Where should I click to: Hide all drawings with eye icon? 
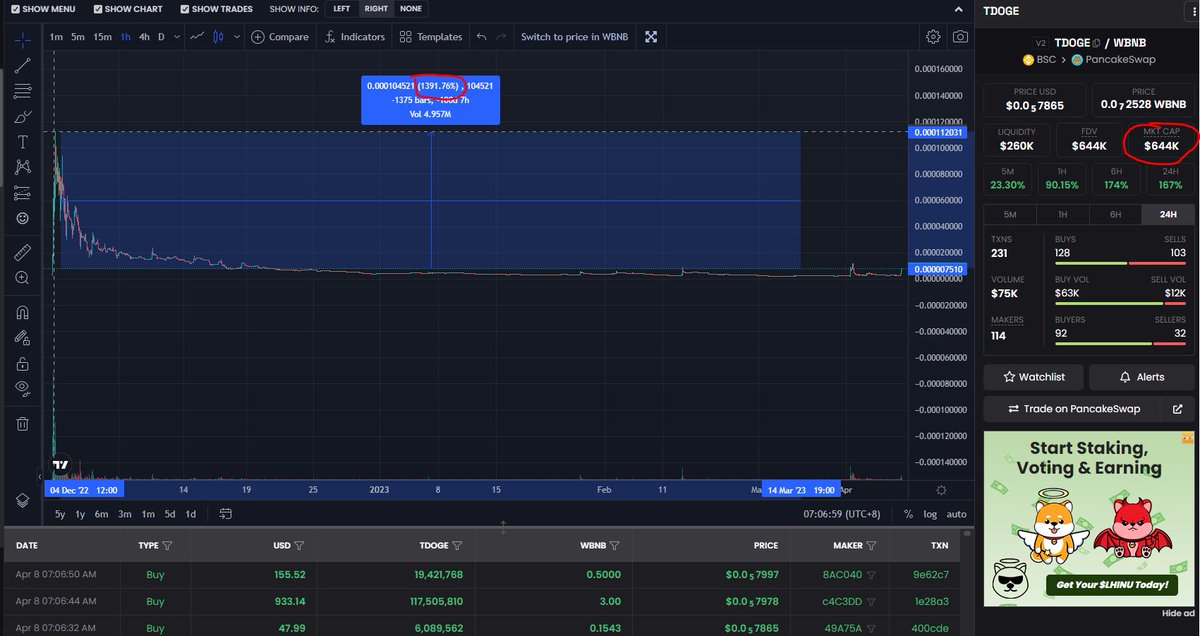point(22,389)
